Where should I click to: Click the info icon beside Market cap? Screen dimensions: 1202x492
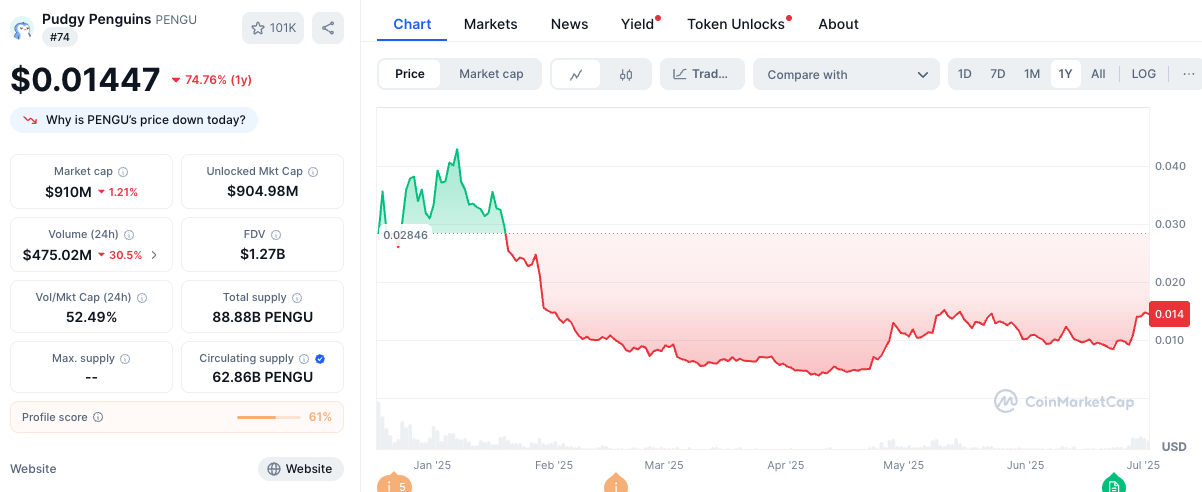[x=123, y=172]
